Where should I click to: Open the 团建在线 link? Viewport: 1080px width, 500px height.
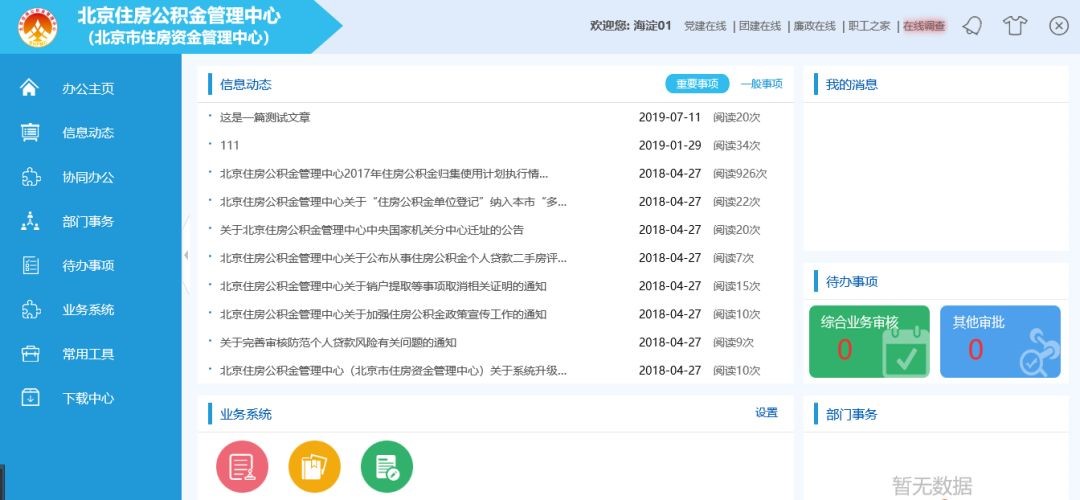(760, 26)
